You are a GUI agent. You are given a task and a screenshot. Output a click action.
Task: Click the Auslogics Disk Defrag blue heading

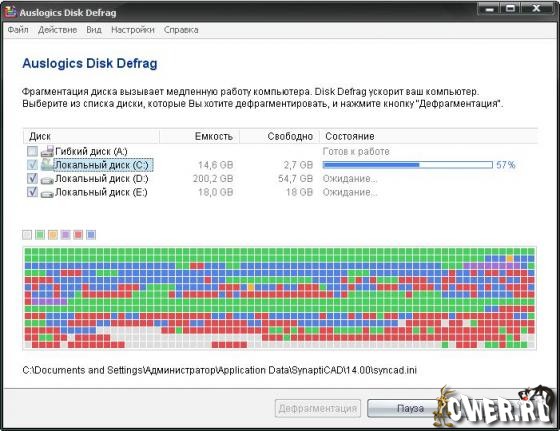(90, 63)
